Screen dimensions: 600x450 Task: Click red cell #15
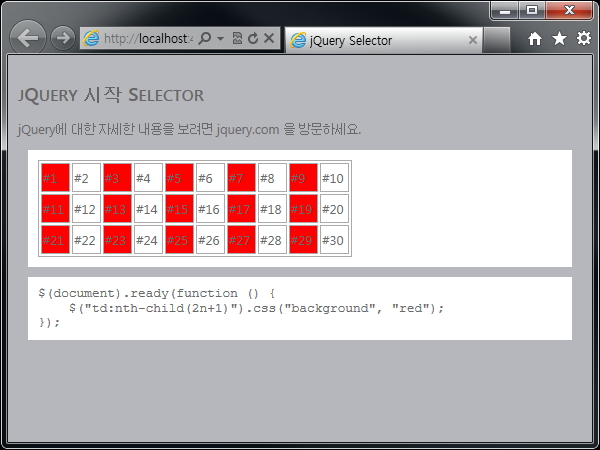click(x=179, y=209)
